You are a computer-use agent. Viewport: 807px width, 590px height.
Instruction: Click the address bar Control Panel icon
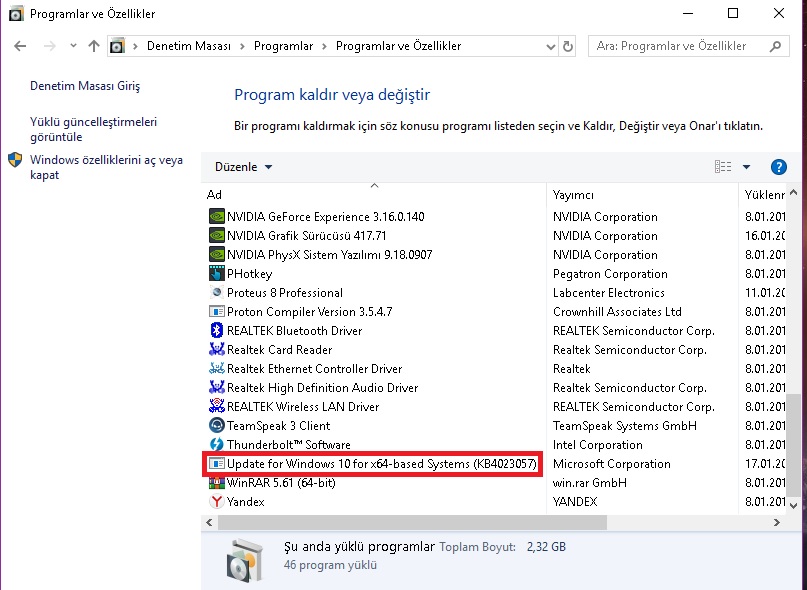[117, 46]
